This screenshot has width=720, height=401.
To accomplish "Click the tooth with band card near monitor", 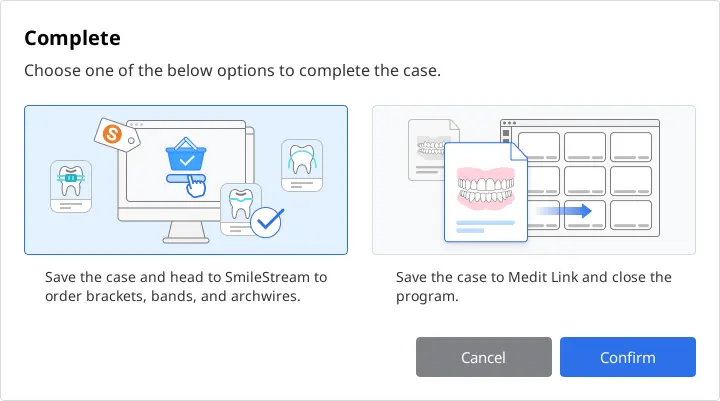I will click(239, 209).
